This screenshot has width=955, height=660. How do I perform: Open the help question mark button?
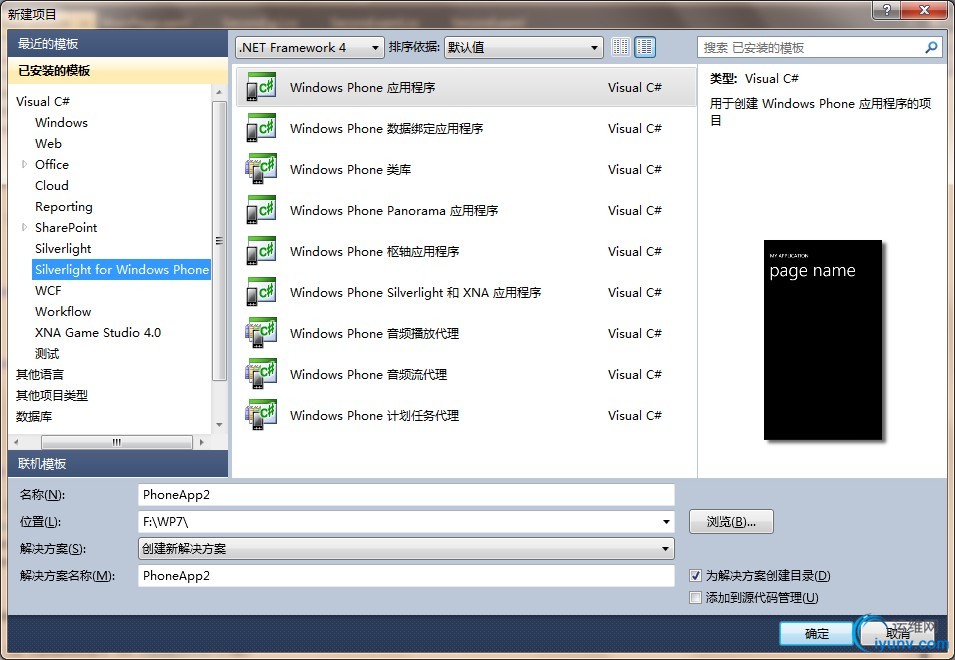click(886, 9)
